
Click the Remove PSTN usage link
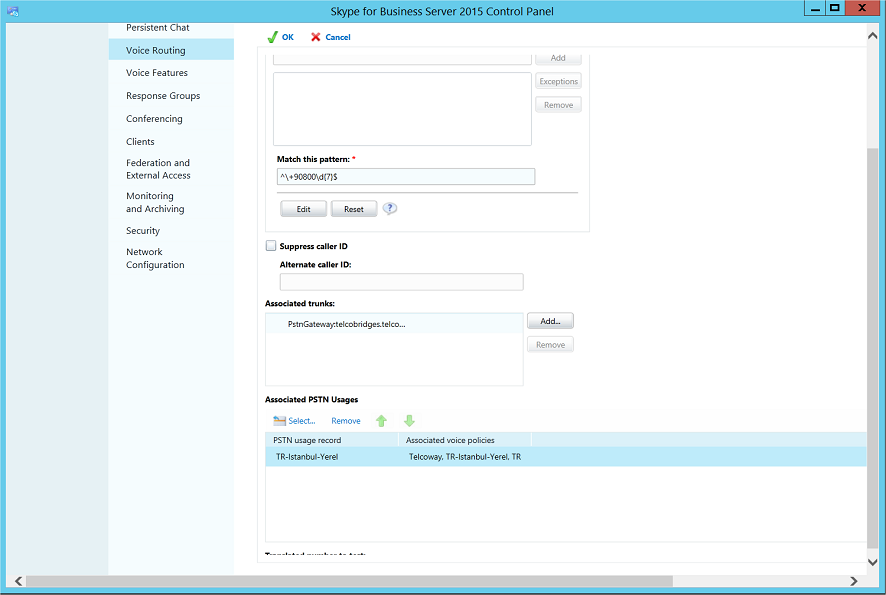[x=346, y=421]
